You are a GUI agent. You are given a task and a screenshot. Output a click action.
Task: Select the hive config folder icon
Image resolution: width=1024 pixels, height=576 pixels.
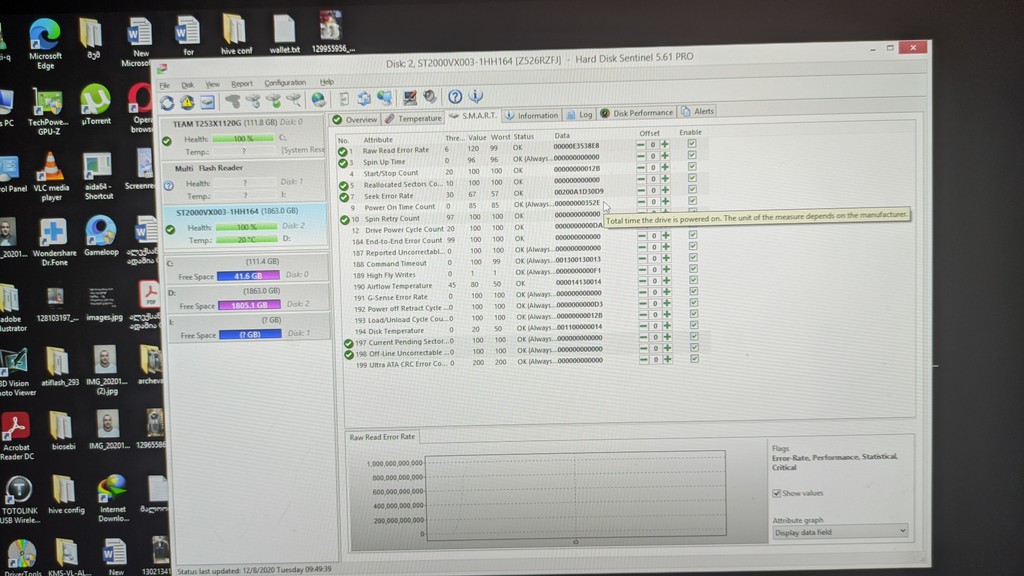click(x=66, y=496)
